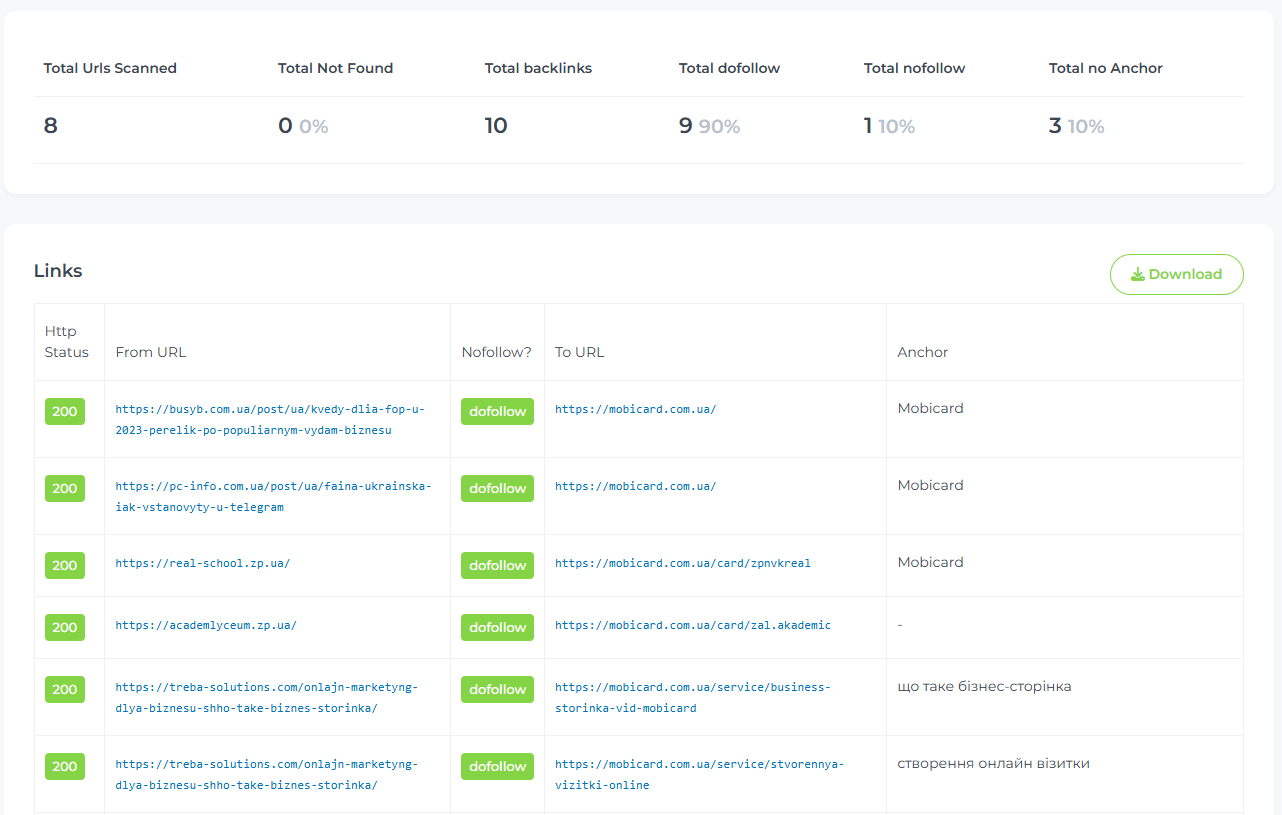Click the 200 badge on the first treba-solutions row
Image resolution: width=1282 pixels, height=815 pixels.
tap(65, 689)
